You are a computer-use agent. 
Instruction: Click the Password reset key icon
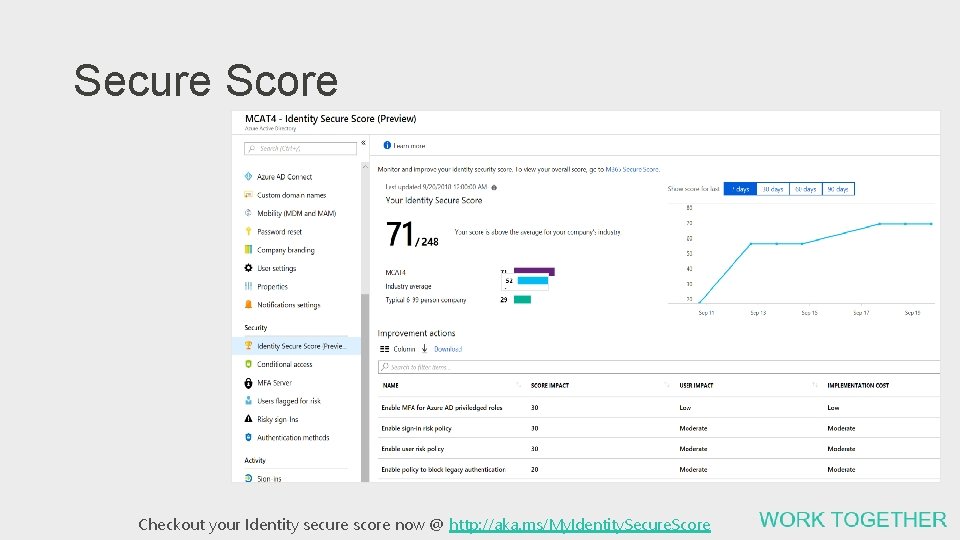point(248,231)
